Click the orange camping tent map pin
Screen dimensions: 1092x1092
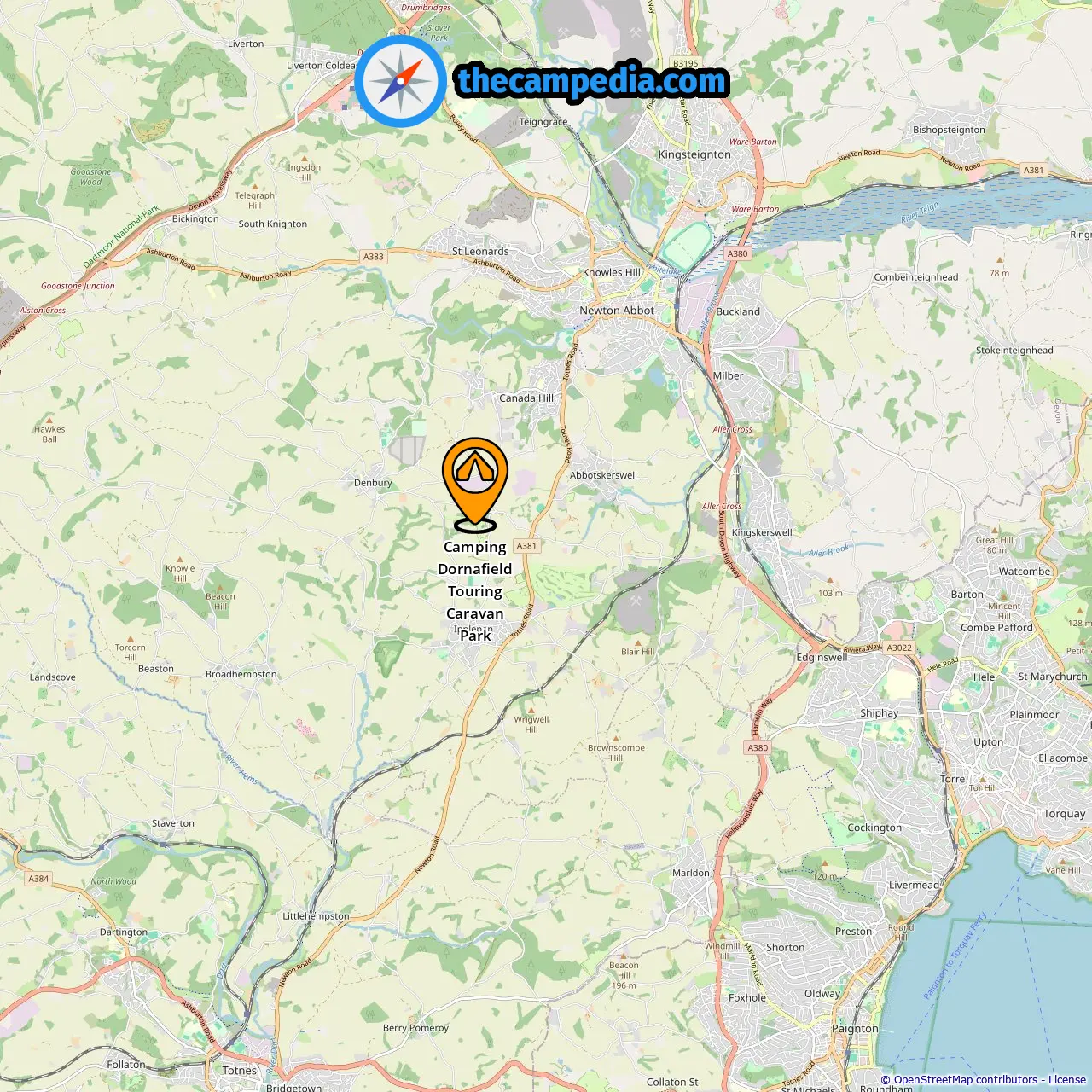click(475, 485)
